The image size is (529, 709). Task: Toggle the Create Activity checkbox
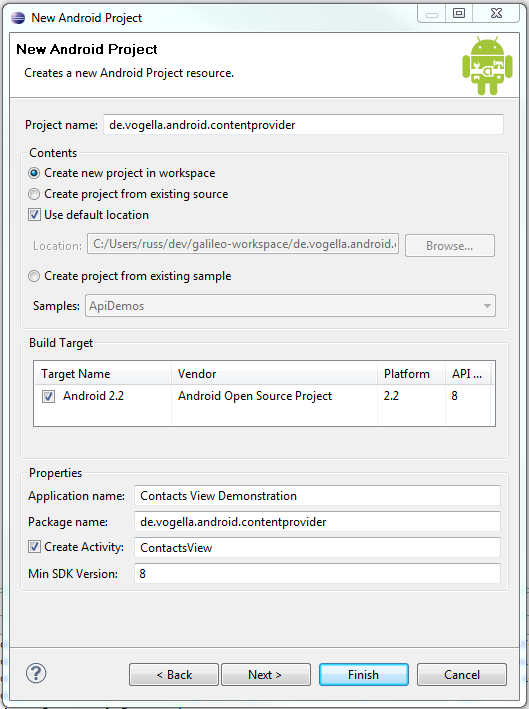tap(34, 547)
